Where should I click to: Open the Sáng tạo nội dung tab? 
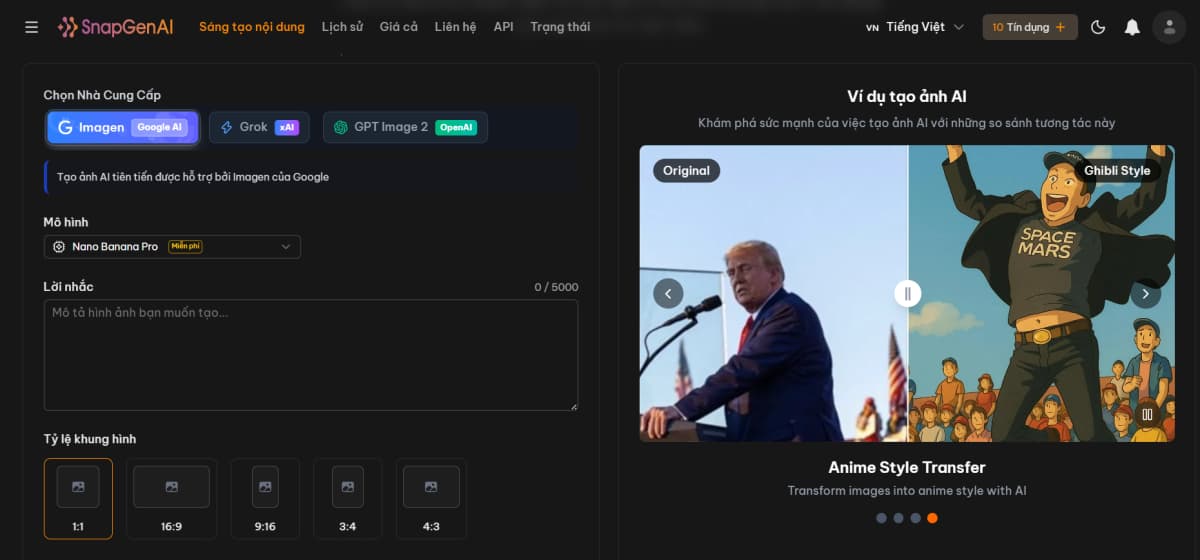(251, 27)
